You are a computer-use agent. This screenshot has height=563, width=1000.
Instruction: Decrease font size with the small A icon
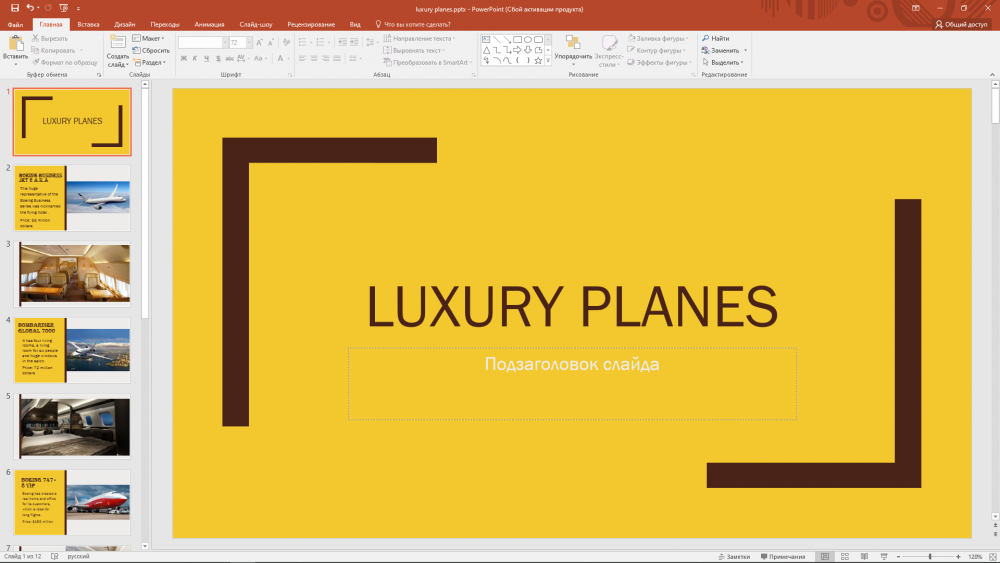pyautogui.click(x=271, y=42)
